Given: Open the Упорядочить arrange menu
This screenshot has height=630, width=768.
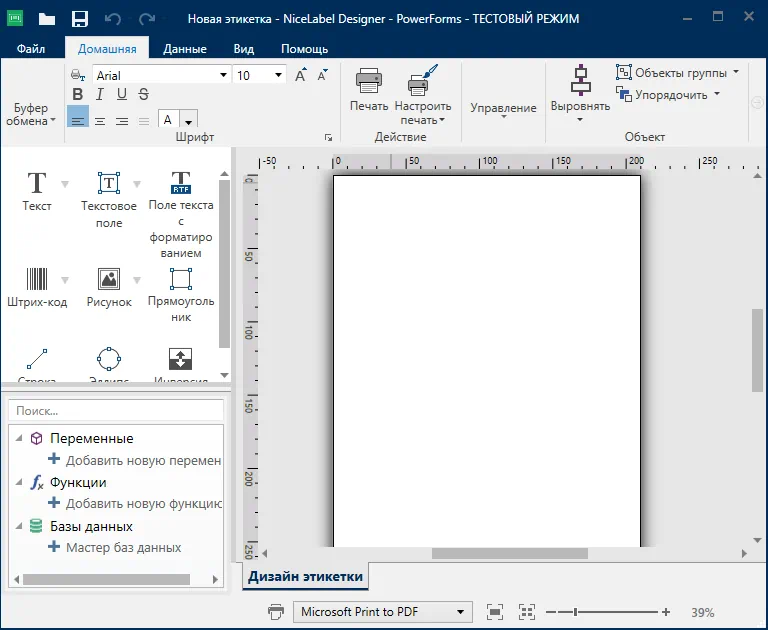Looking at the screenshot, I should 668,95.
